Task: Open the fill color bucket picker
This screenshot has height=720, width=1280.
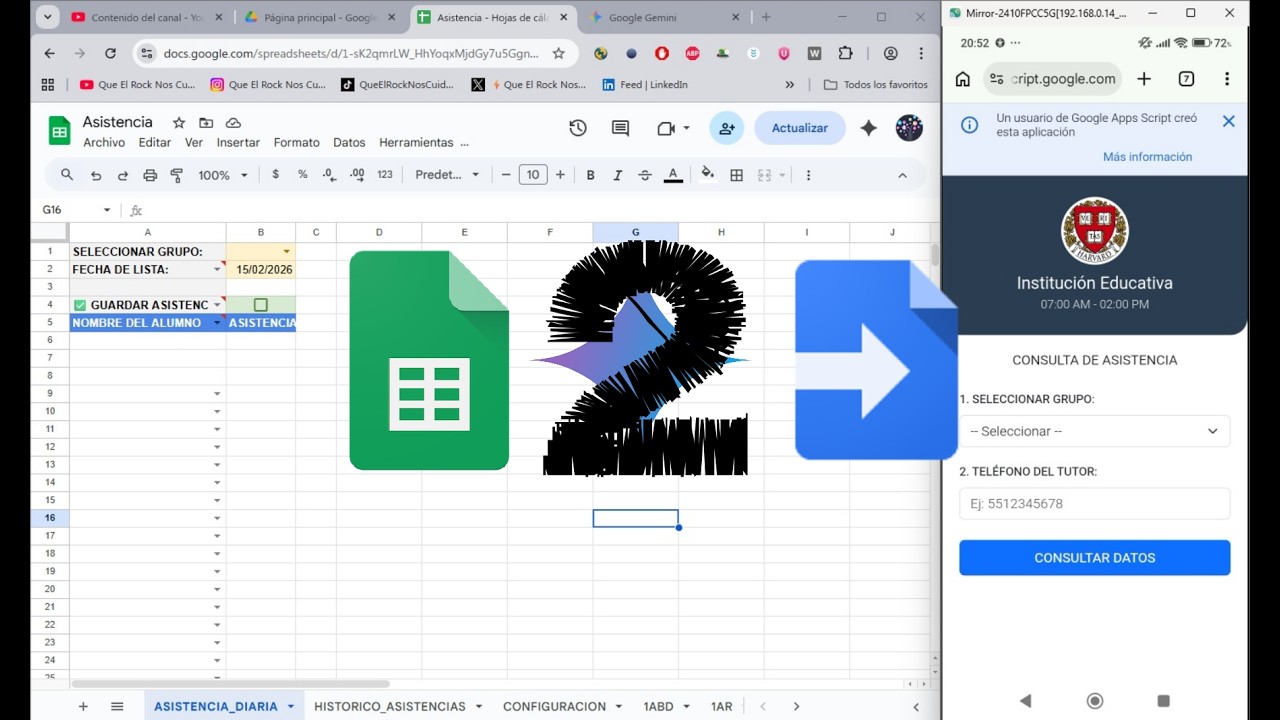Action: 708,174
